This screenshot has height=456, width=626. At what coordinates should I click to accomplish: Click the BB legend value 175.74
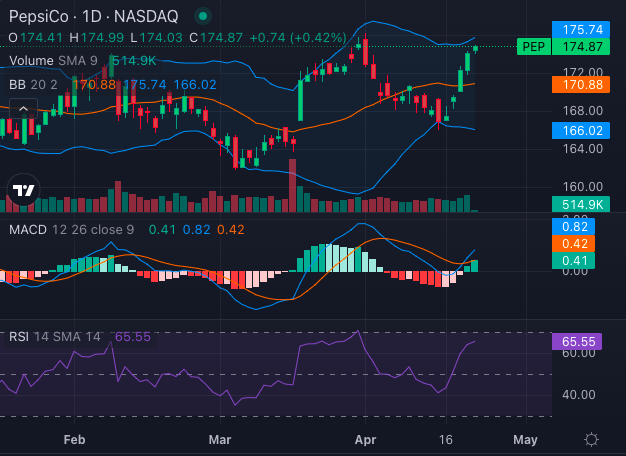click(x=145, y=85)
